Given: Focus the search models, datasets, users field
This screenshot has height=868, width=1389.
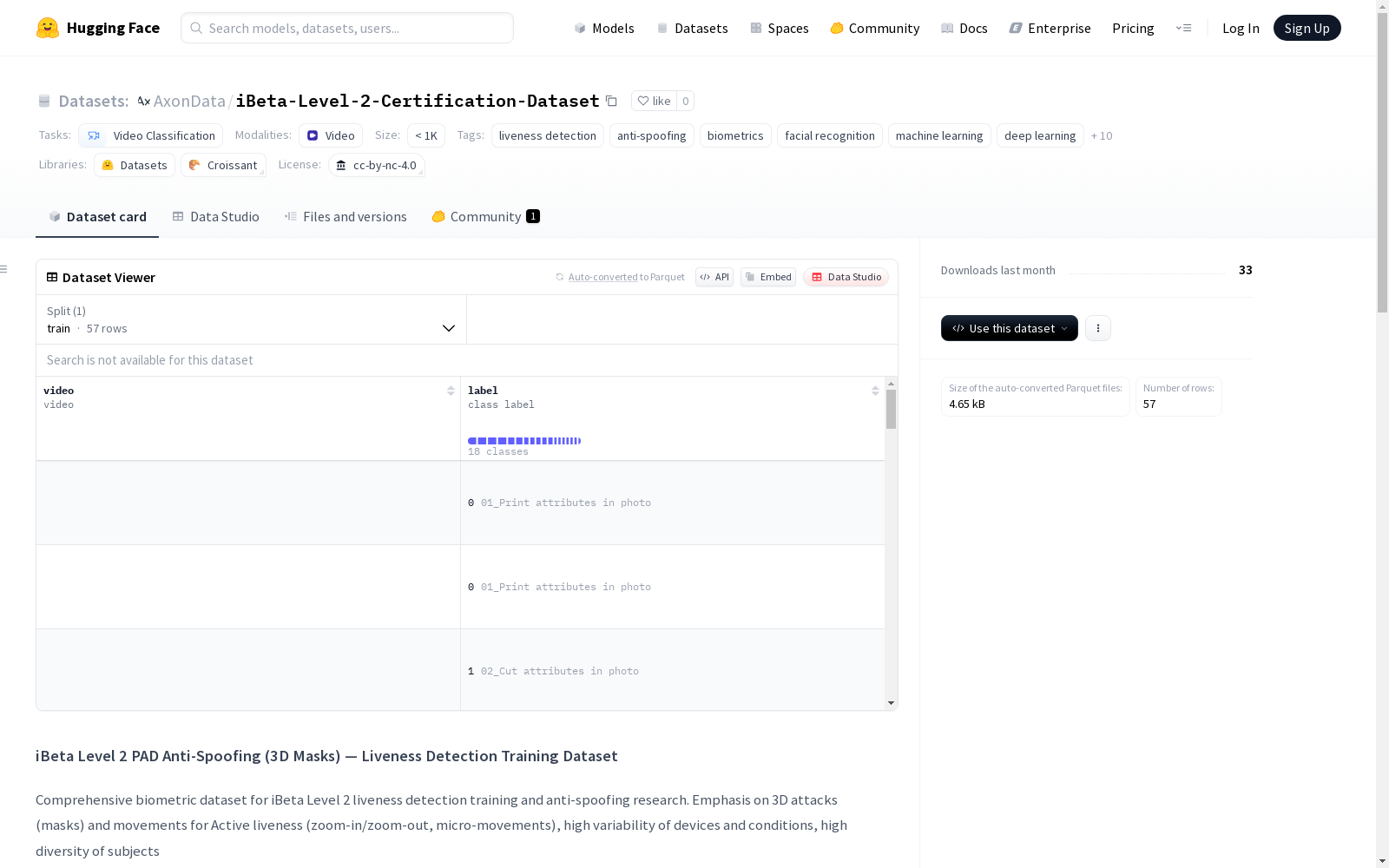Looking at the screenshot, I should point(347,28).
